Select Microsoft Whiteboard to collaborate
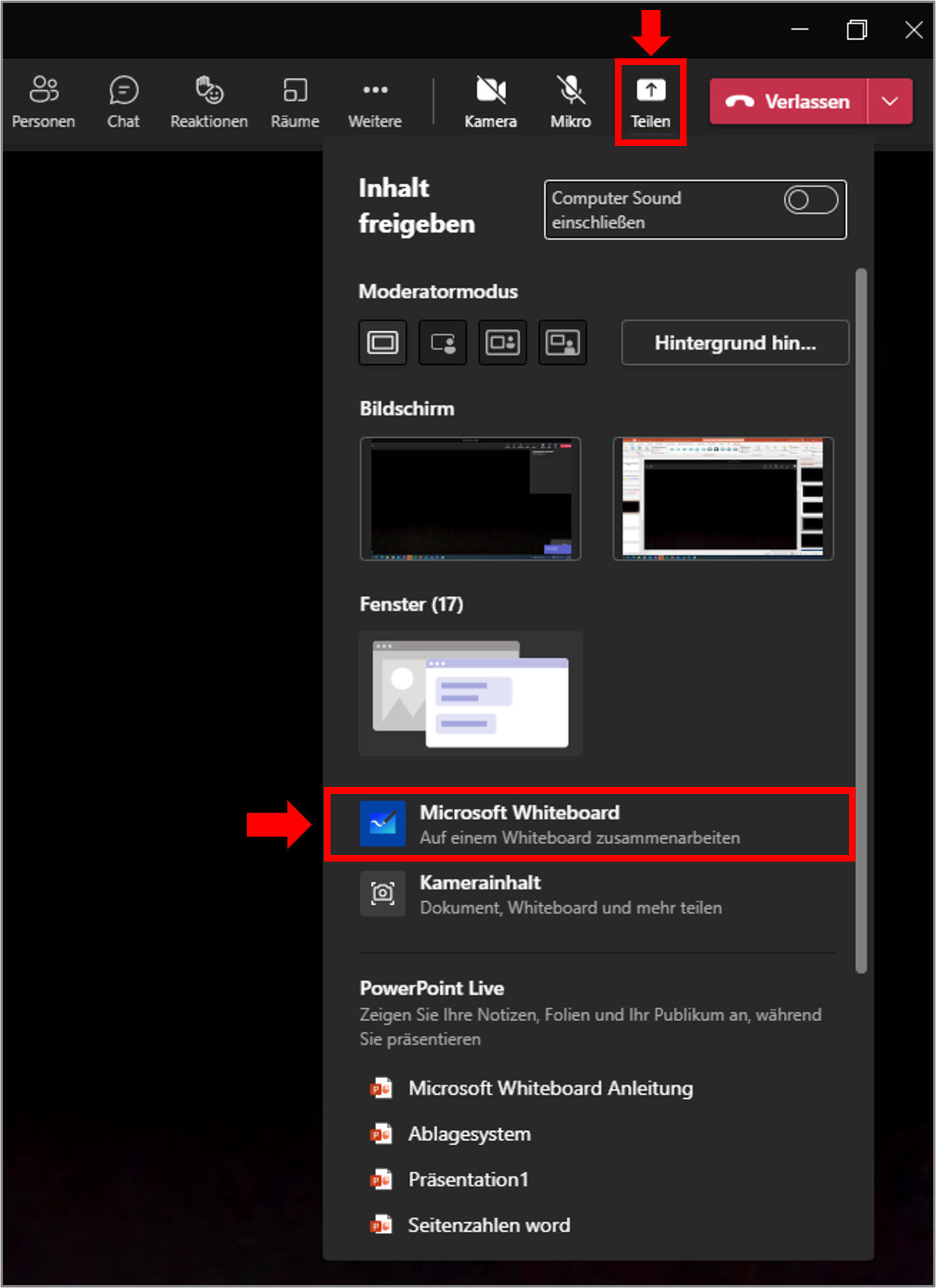This screenshot has width=936, height=1288. coord(589,825)
